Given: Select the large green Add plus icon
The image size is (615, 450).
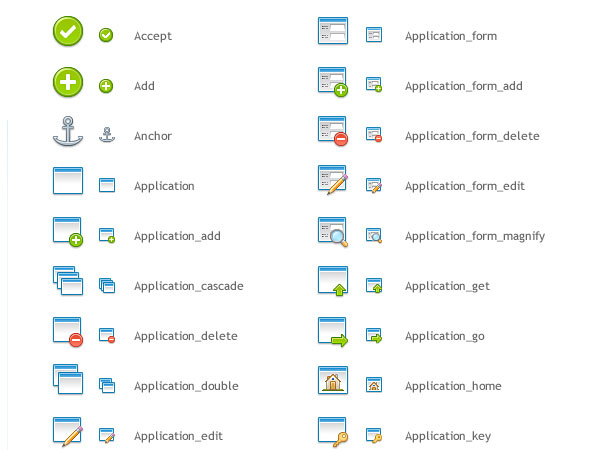Looking at the screenshot, I should (68, 82).
